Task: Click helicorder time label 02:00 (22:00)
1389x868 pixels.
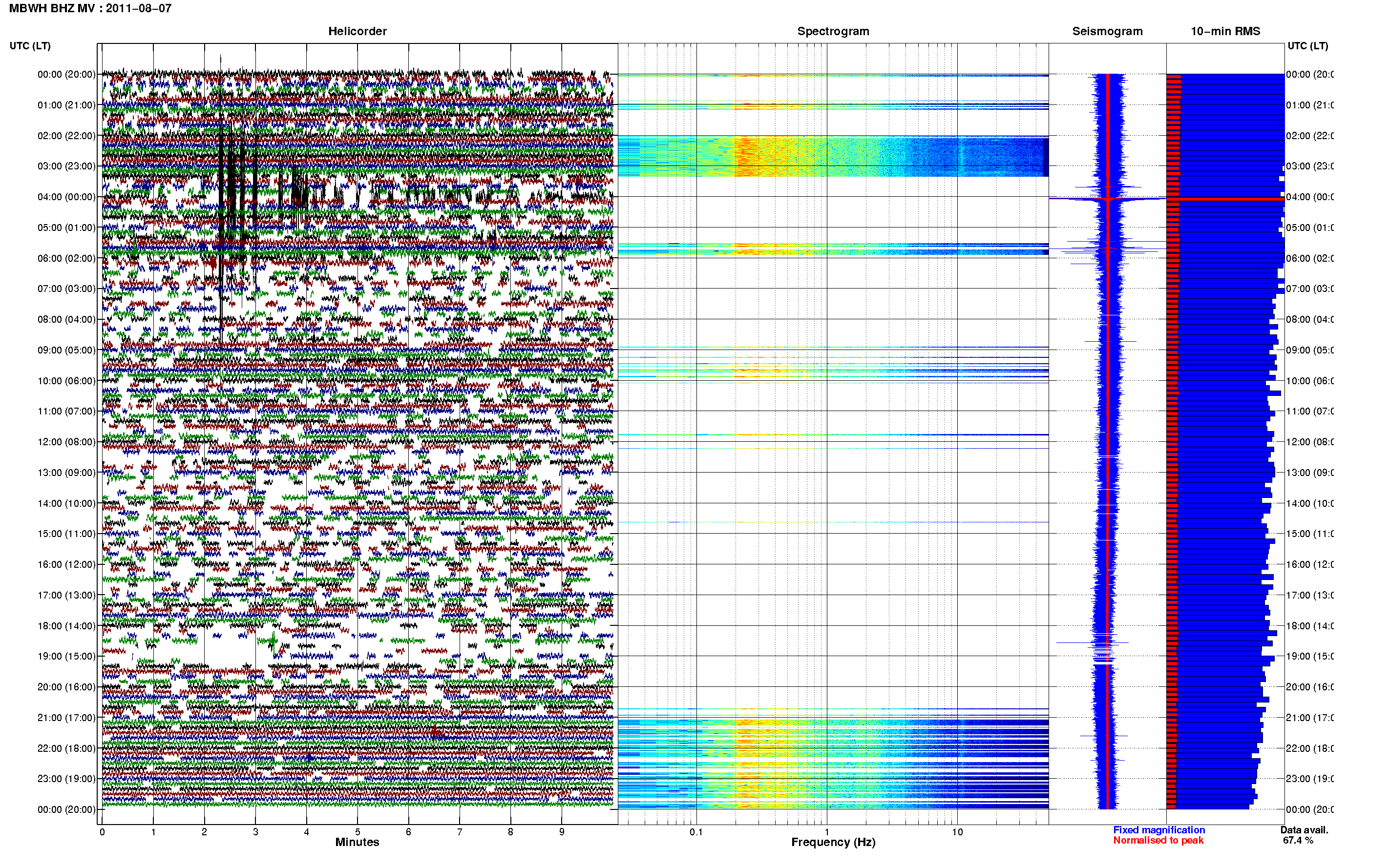Action: click(x=66, y=136)
